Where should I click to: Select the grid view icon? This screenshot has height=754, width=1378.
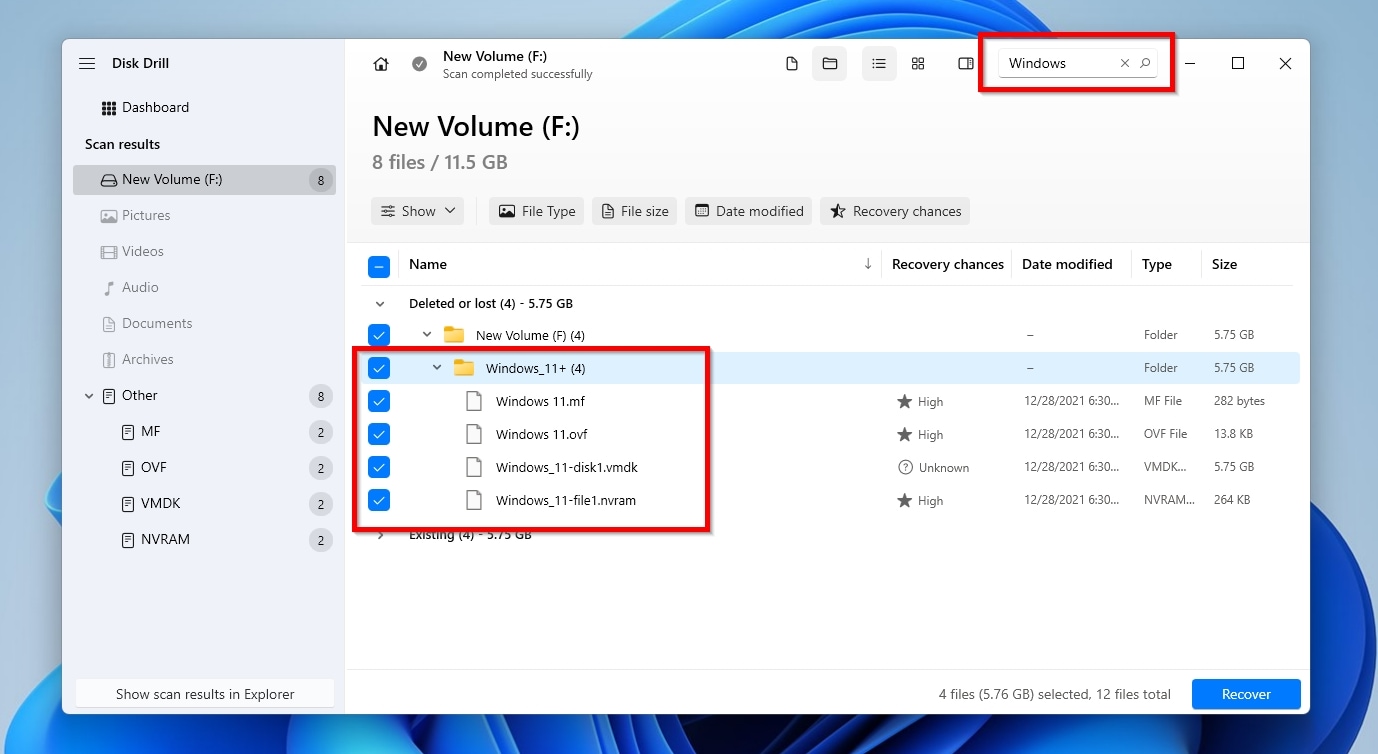pos(918,64)
